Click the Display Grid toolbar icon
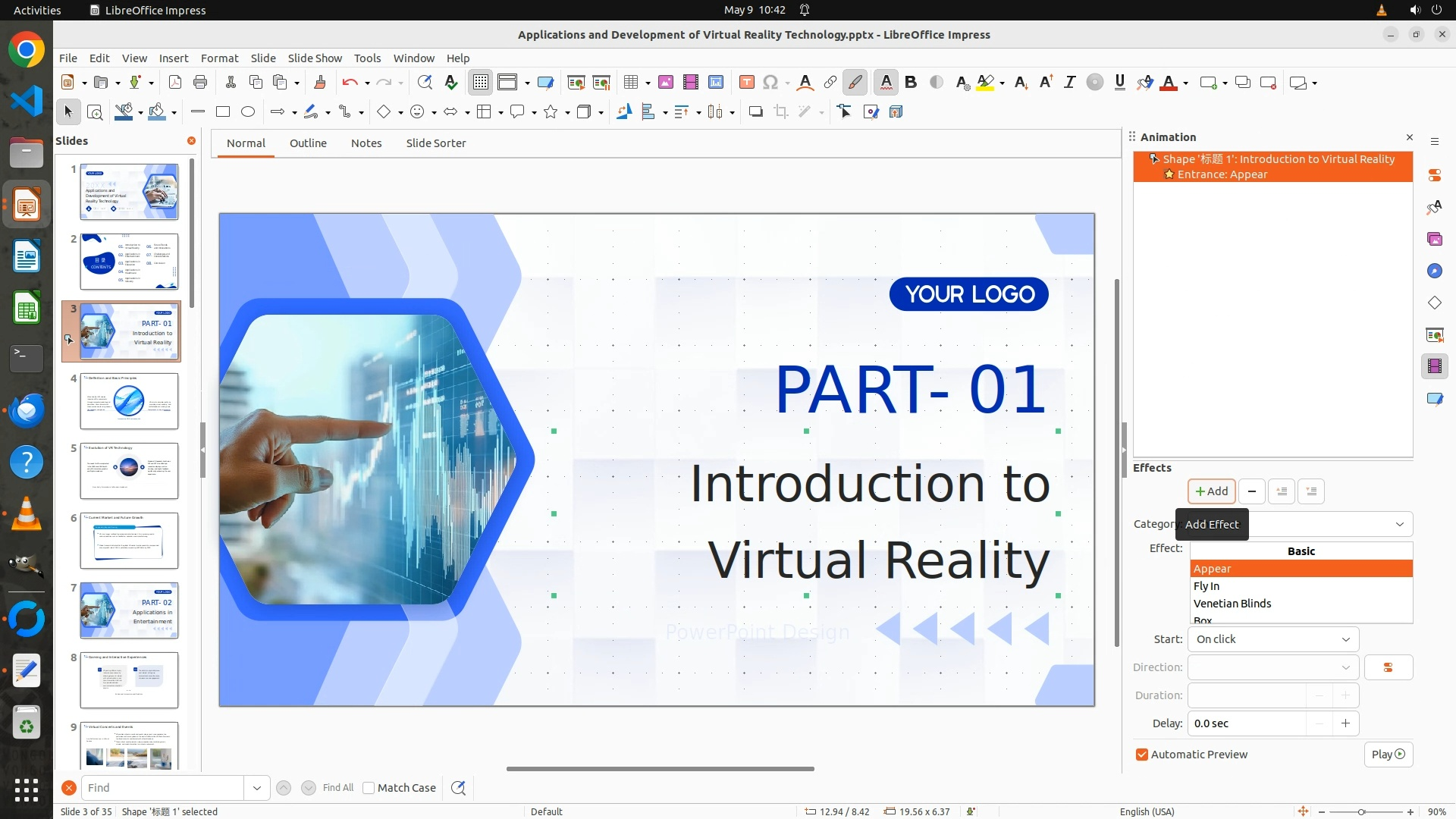The width and height of the screenshot is (1456, 819). pos(481,83)
